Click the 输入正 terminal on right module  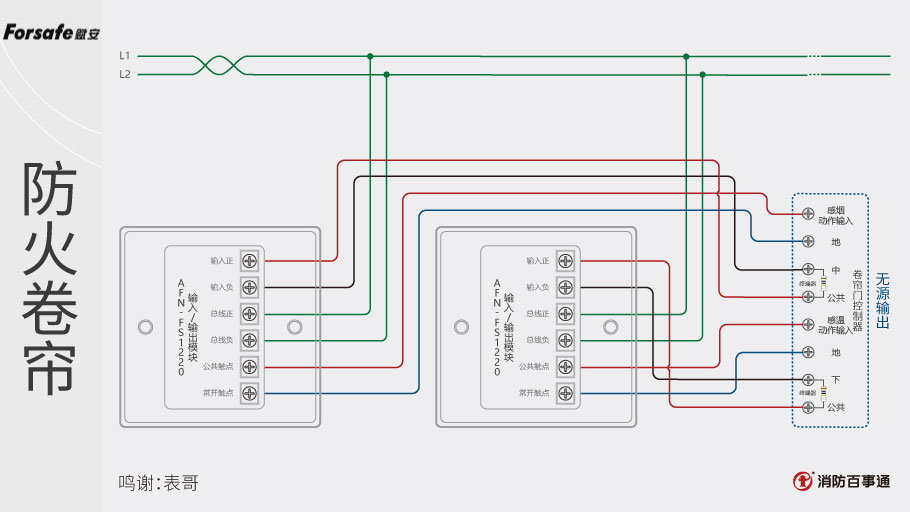pos(565,261)
